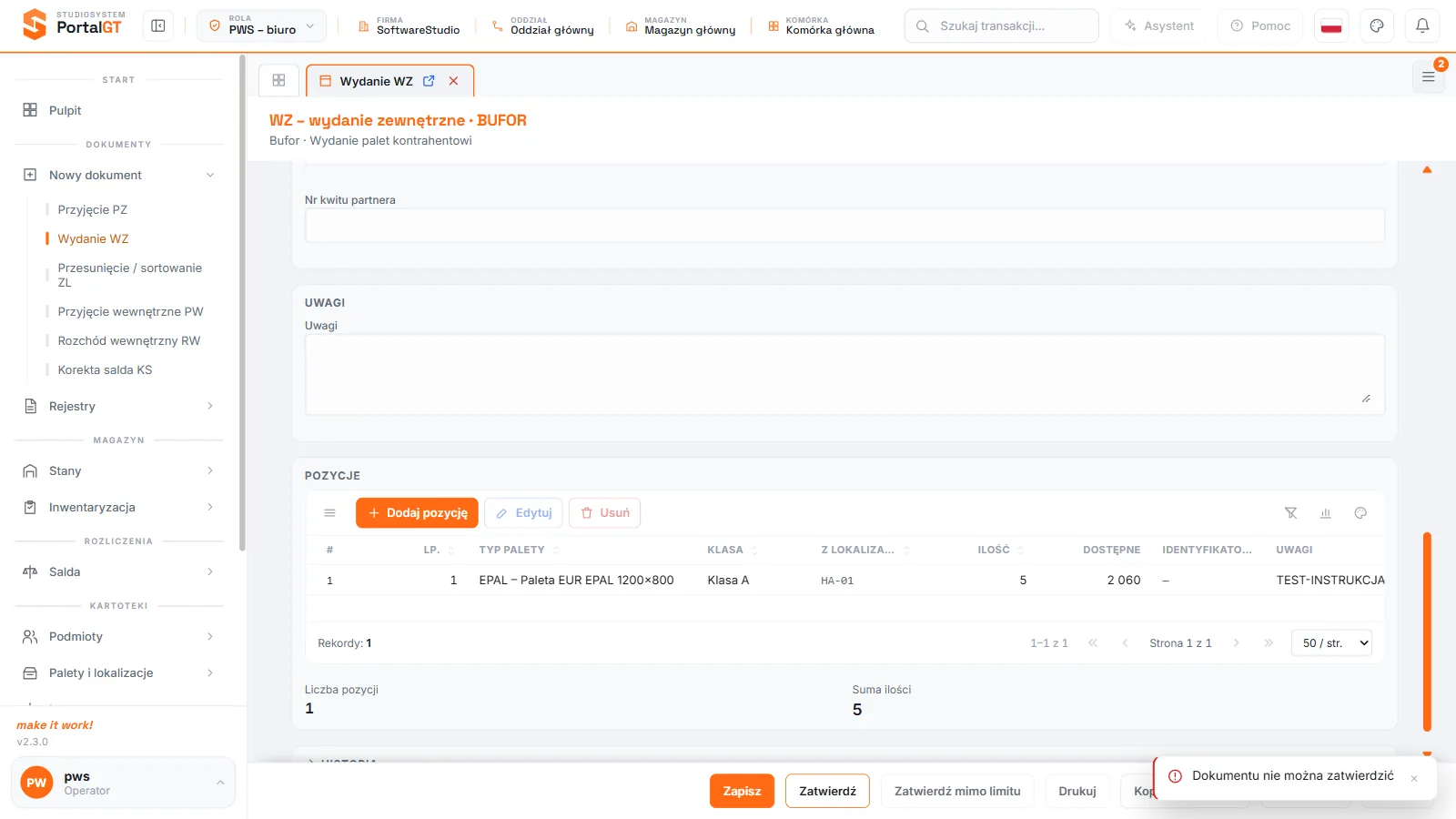Show column chart icon in table toolbar
Image resolution: width=1456 pixels, height=819 pixels.
(x=1326, y=513)
